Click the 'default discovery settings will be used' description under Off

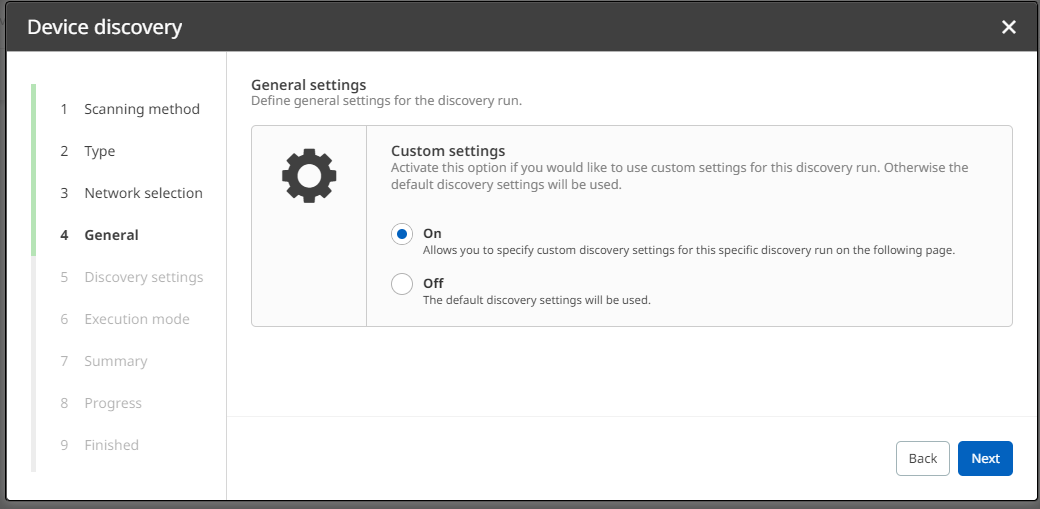[536, 300]
